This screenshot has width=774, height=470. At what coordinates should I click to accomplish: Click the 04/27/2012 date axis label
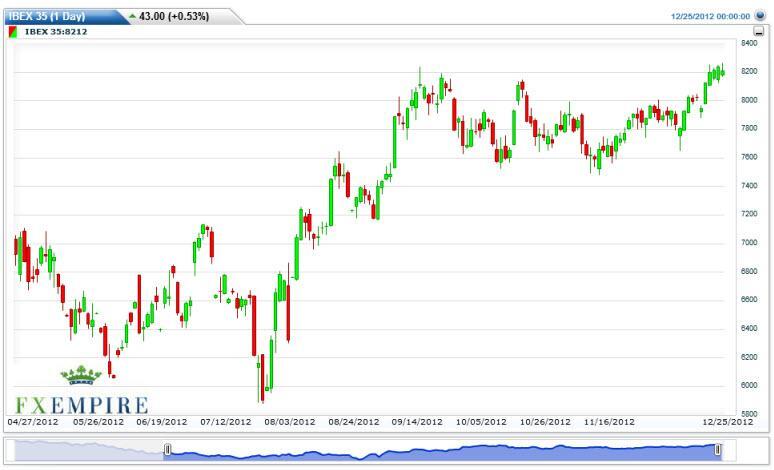[x=32, y=423]
